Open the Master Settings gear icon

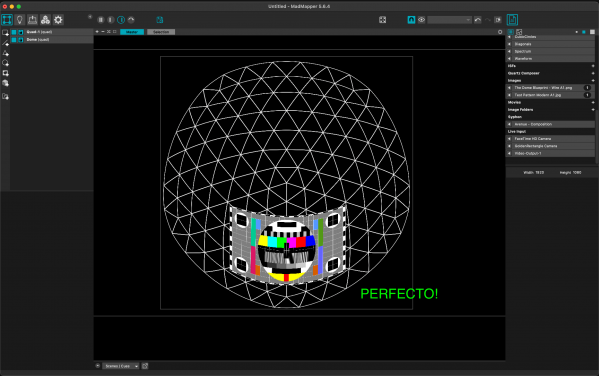[x=58, y=19]
